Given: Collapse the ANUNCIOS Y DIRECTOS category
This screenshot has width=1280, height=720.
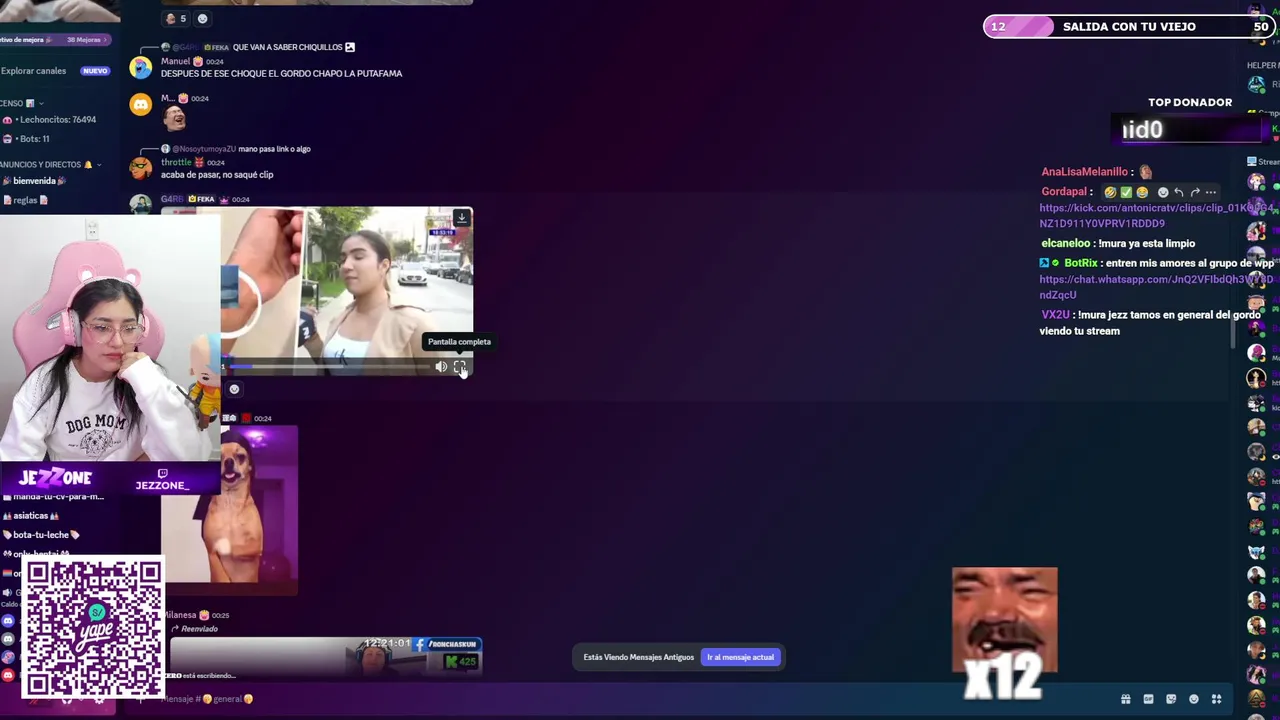Looking at the screenshot, I should pos(50,164).
